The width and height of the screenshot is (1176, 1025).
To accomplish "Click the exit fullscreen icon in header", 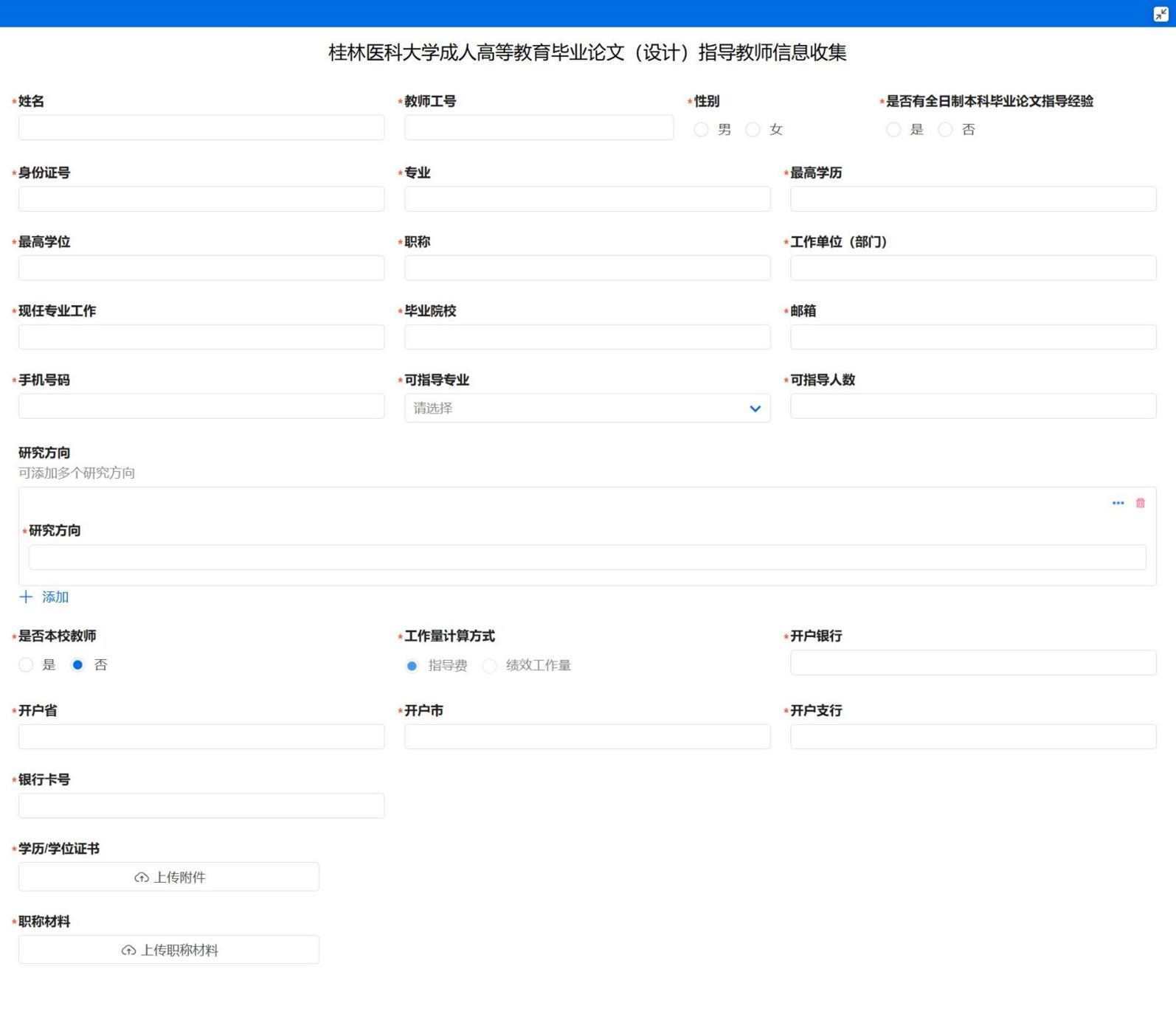I will (x=1160, y=14).
